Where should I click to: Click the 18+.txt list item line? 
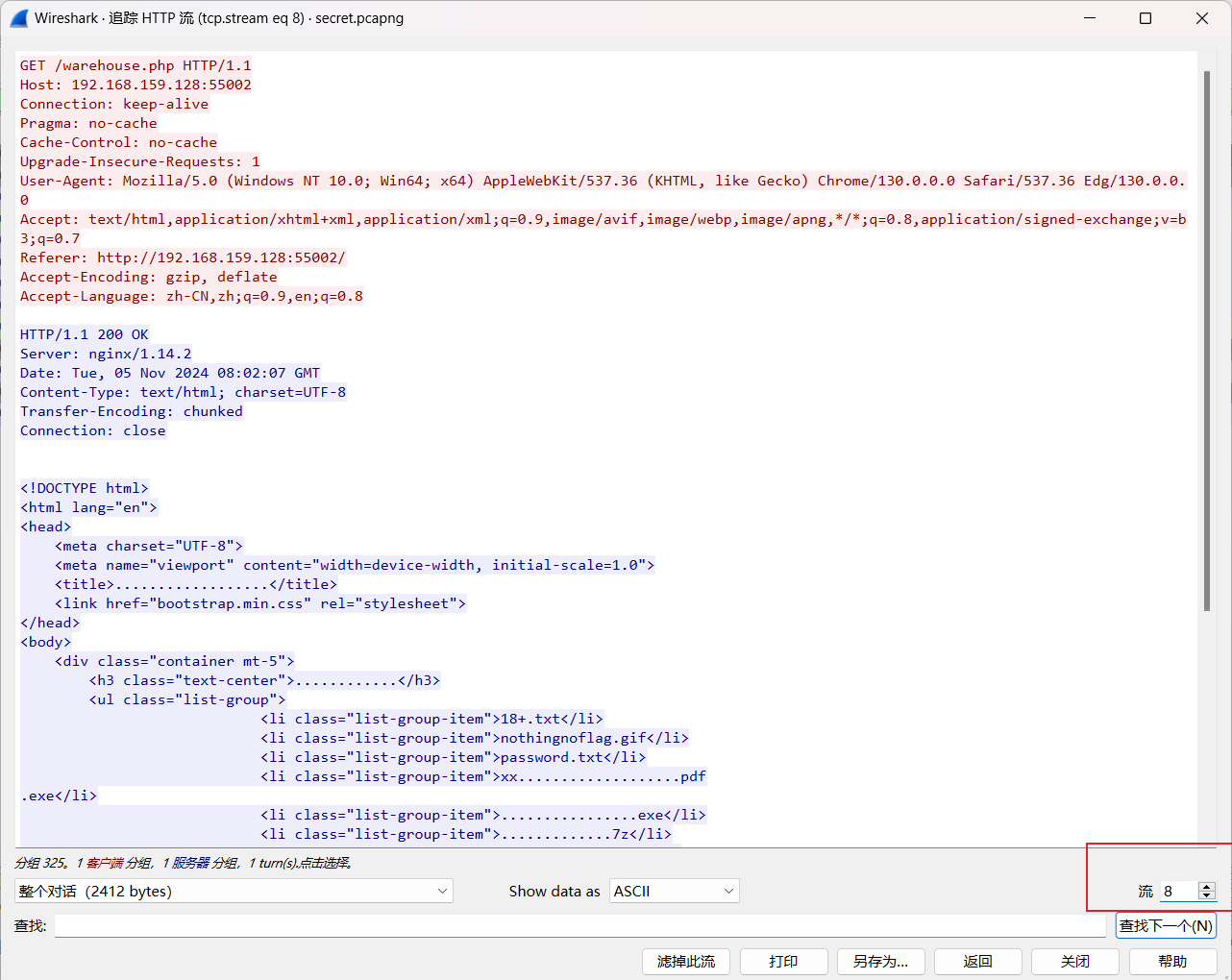[431, 719]
